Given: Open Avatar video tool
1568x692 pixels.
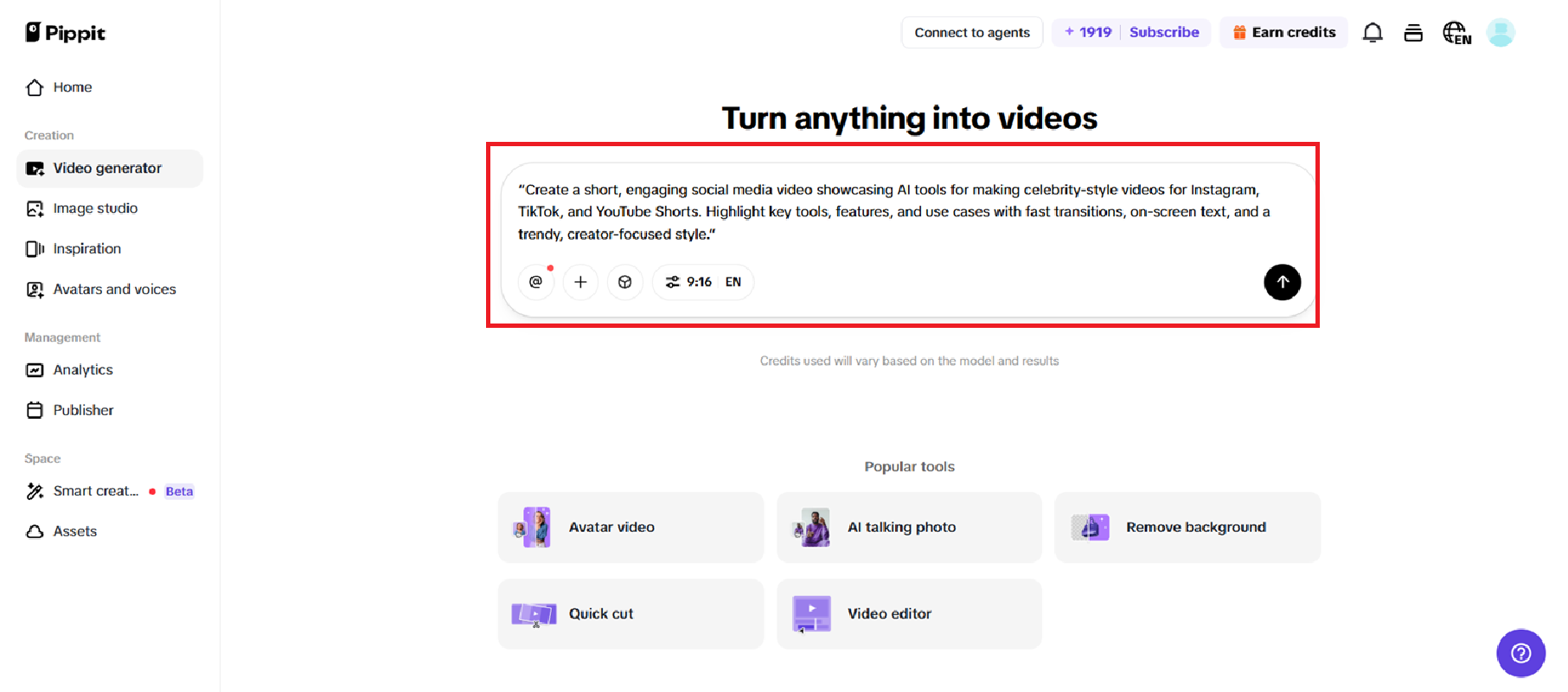Looking at the screenshot, I should tap(631, 528).
